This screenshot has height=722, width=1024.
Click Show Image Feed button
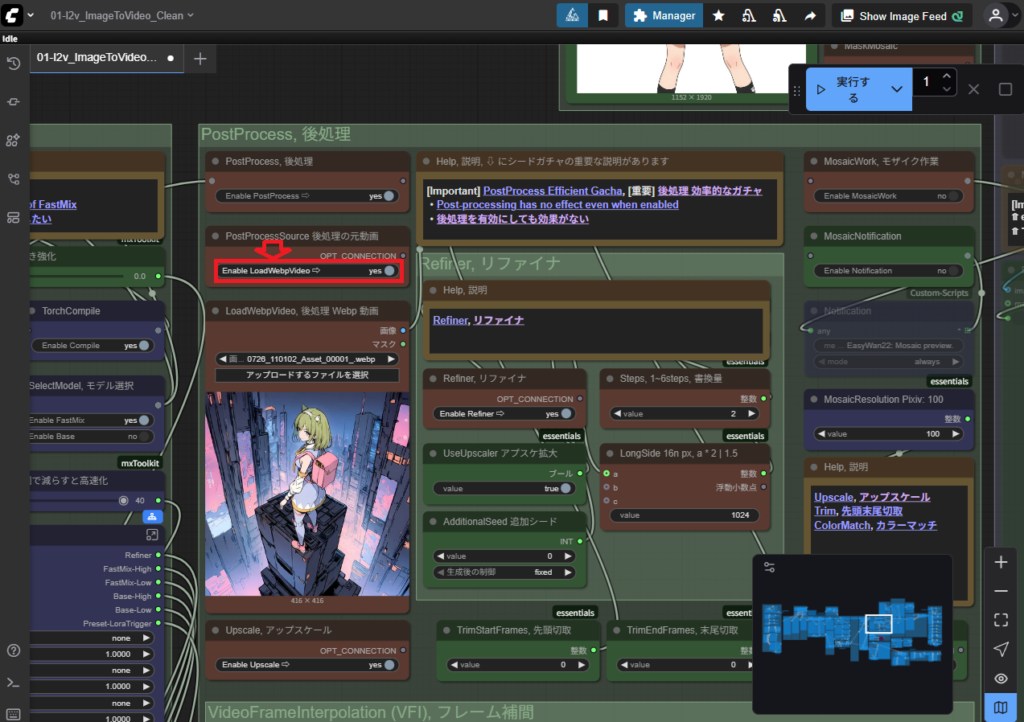902,16
